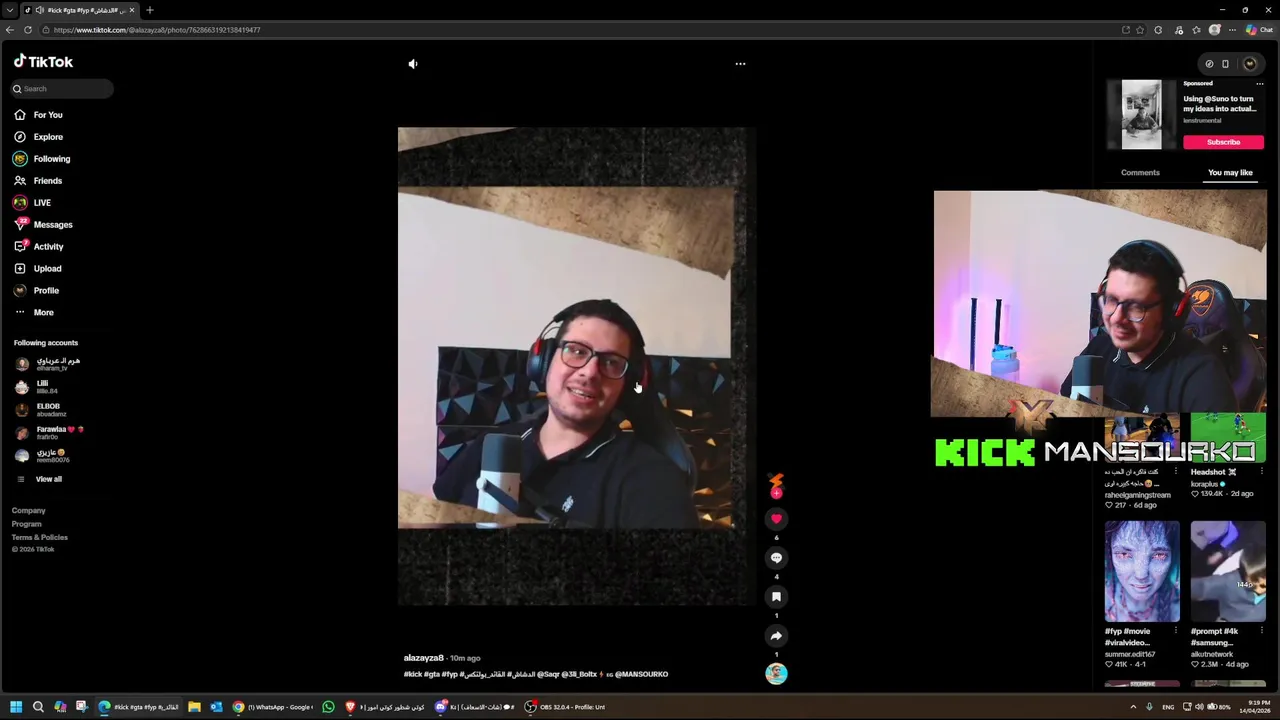
Task: Toggle the like heart on the video
Action: pyautogui.click(x=776, y=519)
